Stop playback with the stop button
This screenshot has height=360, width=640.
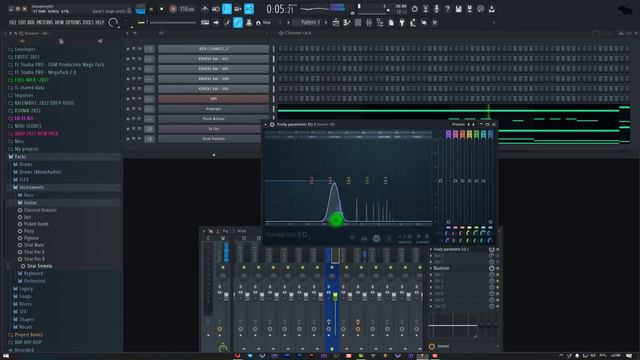162,9
